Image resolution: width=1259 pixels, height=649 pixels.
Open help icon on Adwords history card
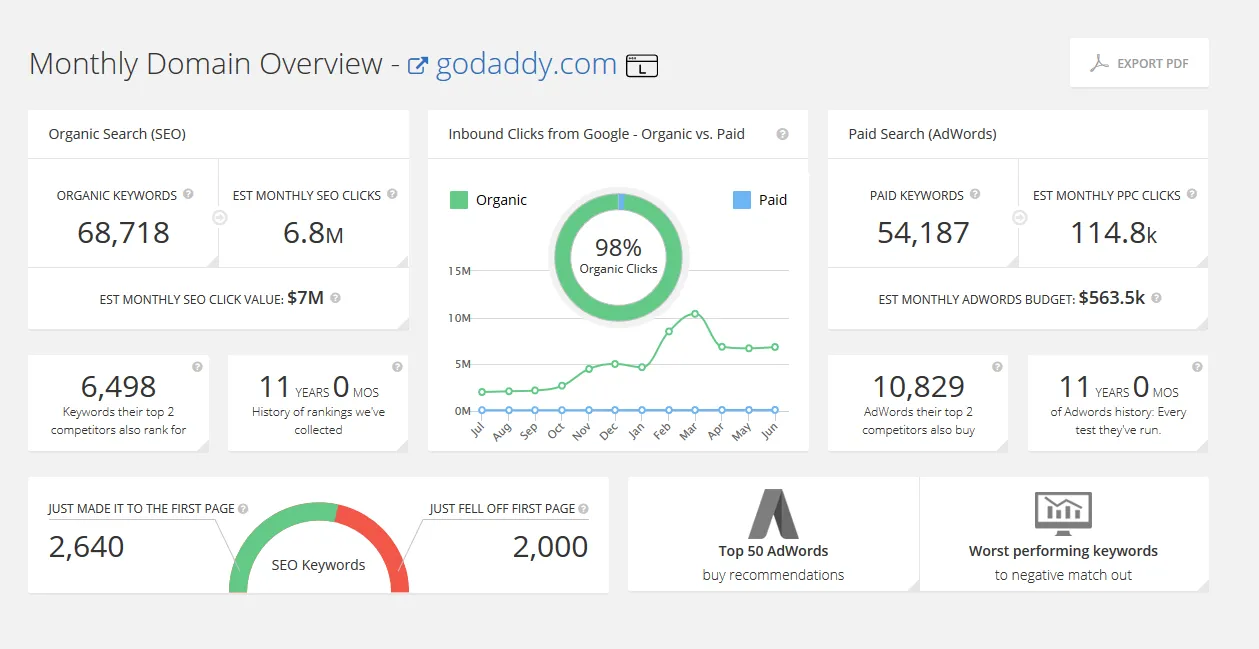tap(1197, 367)
